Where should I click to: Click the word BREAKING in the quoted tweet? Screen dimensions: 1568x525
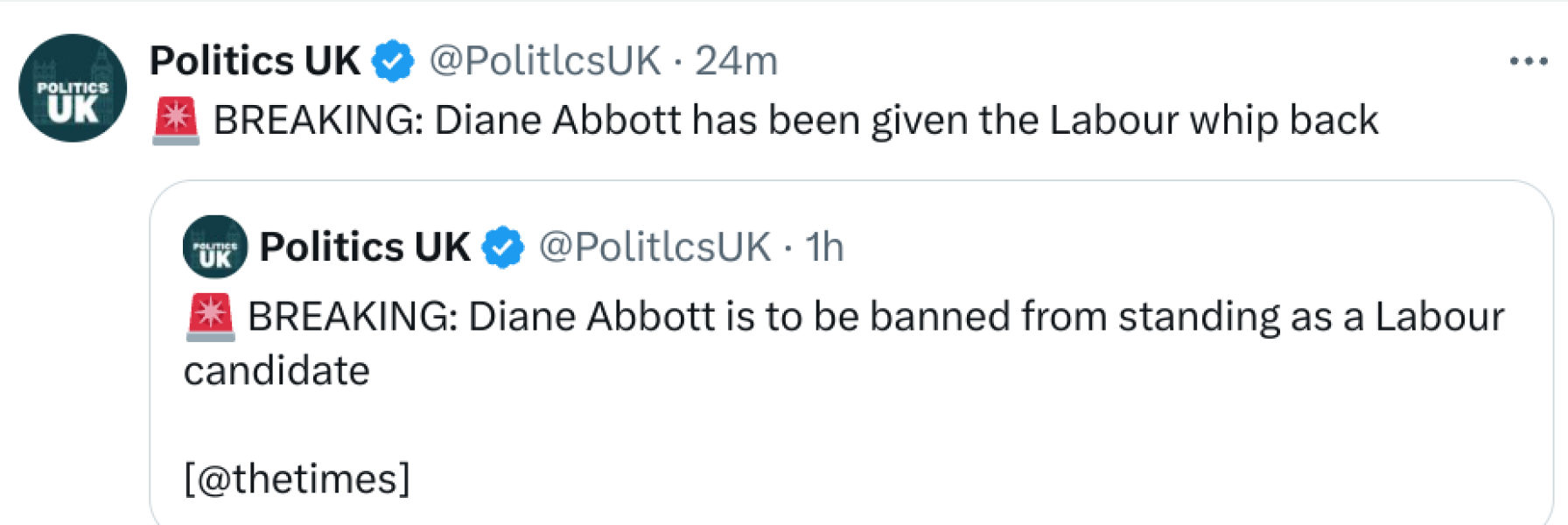(353, 317)
